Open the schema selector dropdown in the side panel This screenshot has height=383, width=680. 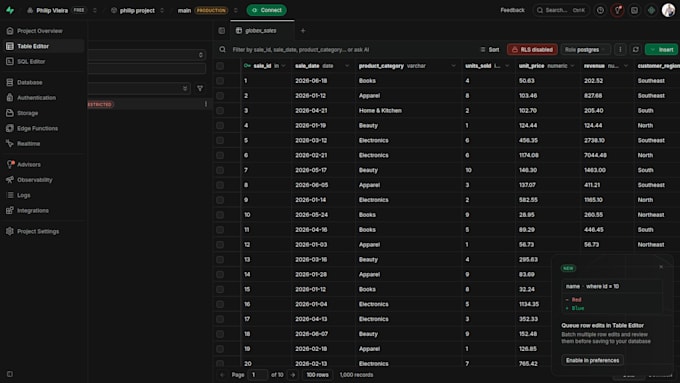click(x=147, y=55)
